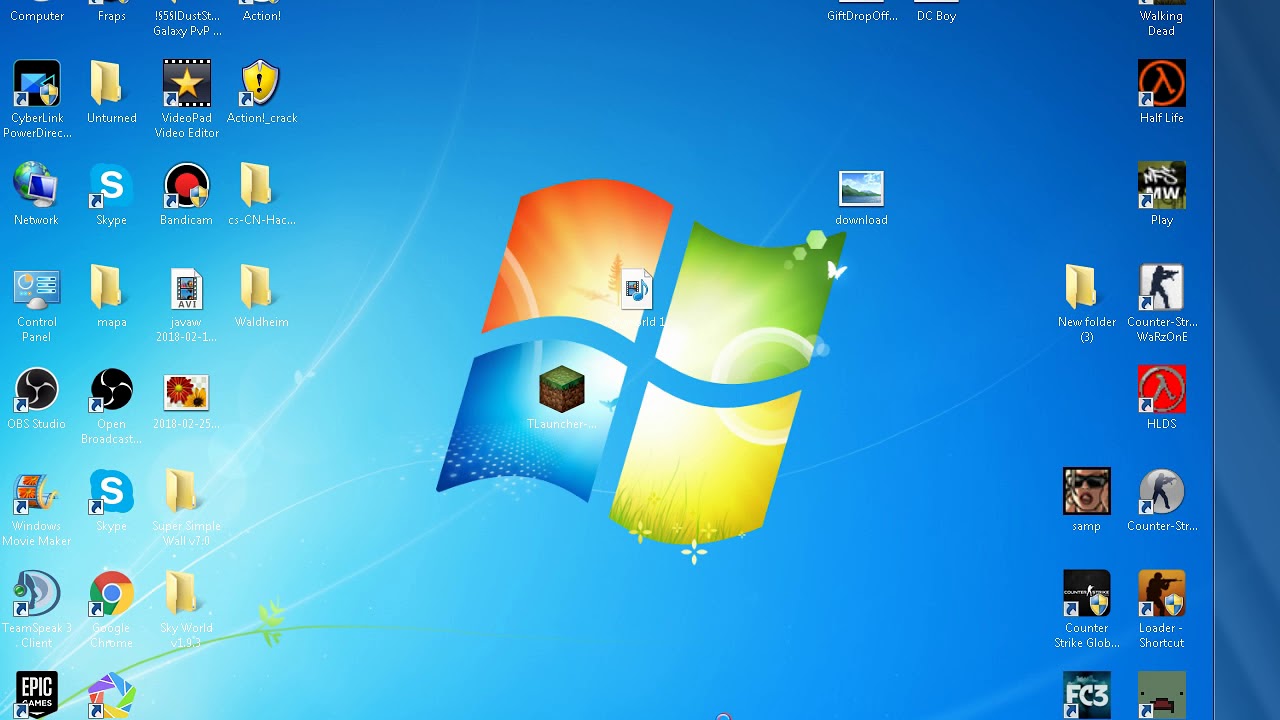Image resolution: width=1280 pixels, height=720 pixels.
Task: Open Counter Strike Global Offensive shortcut
Action: click(x=1086, y=594)
